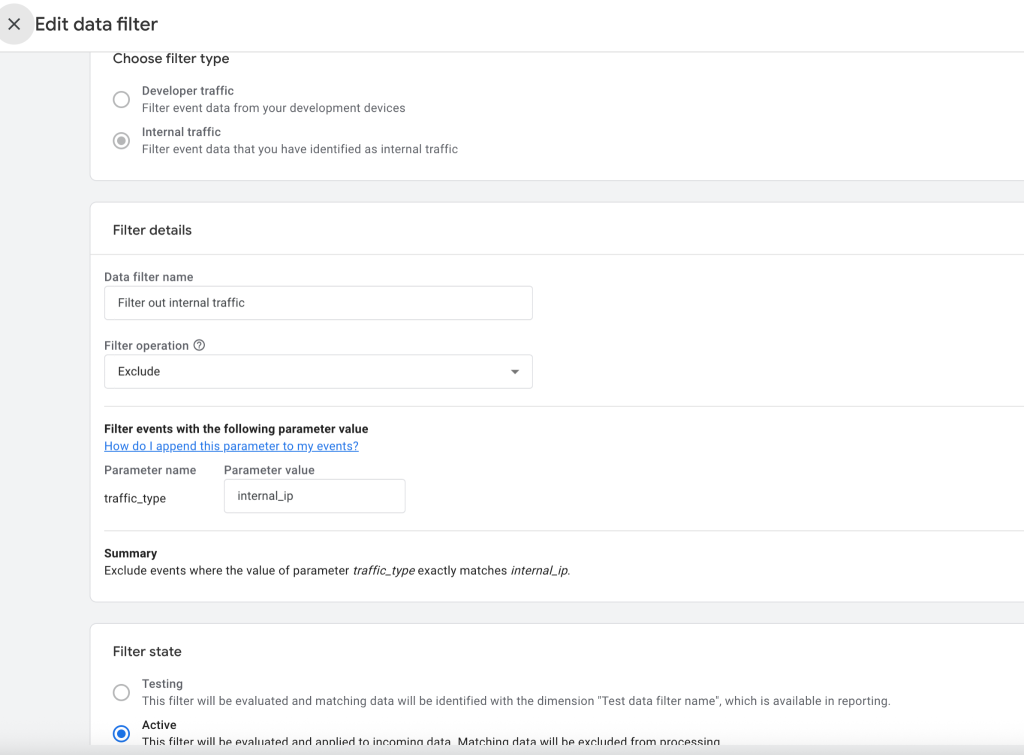Expand the Filter operation dropdown arrow

(515, 372)
